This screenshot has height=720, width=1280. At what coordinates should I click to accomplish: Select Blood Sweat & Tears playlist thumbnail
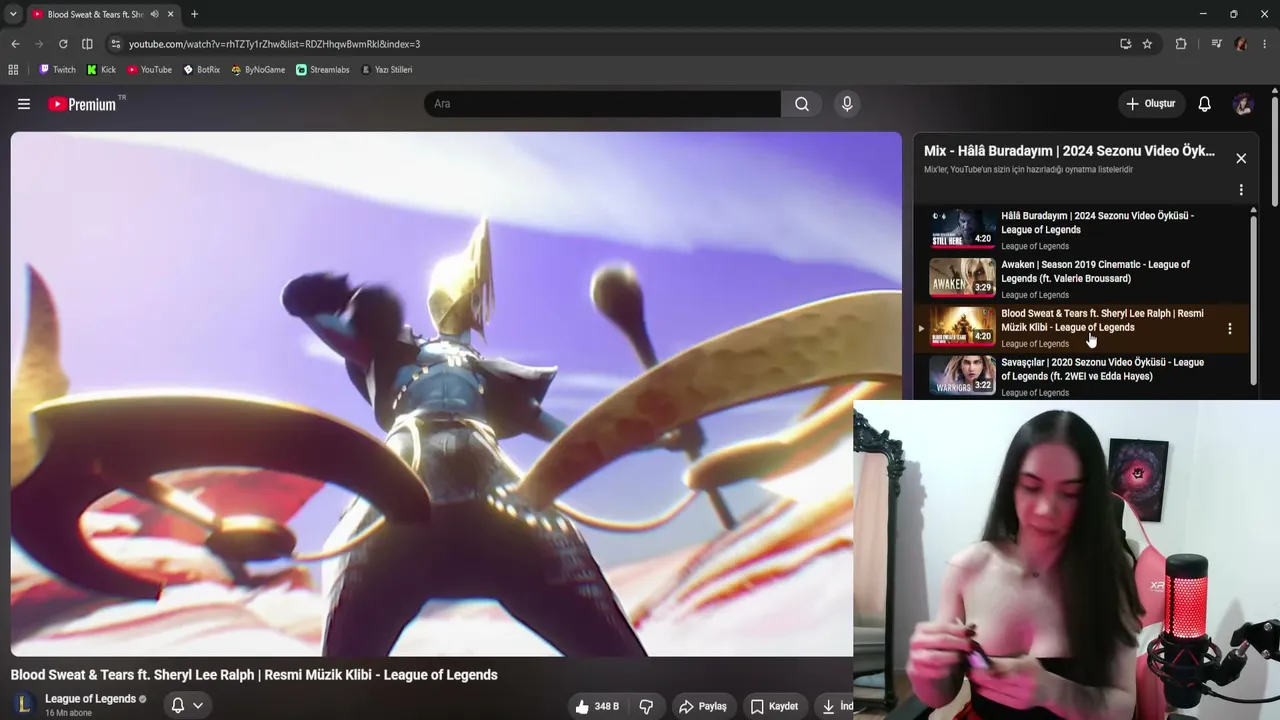click(962, 326)
